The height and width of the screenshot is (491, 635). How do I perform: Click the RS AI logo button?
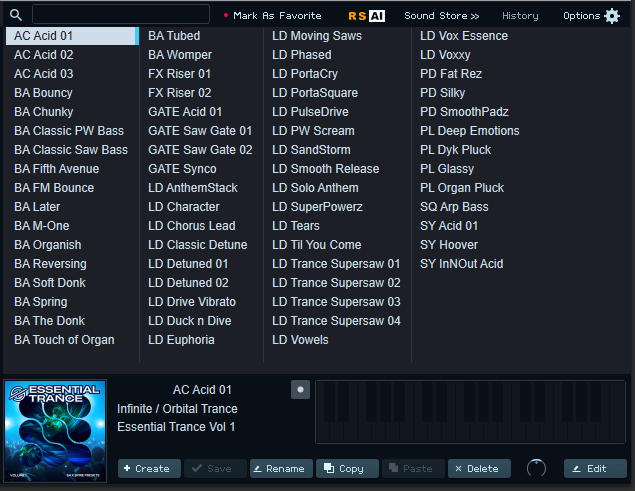(x=367, y=16)
